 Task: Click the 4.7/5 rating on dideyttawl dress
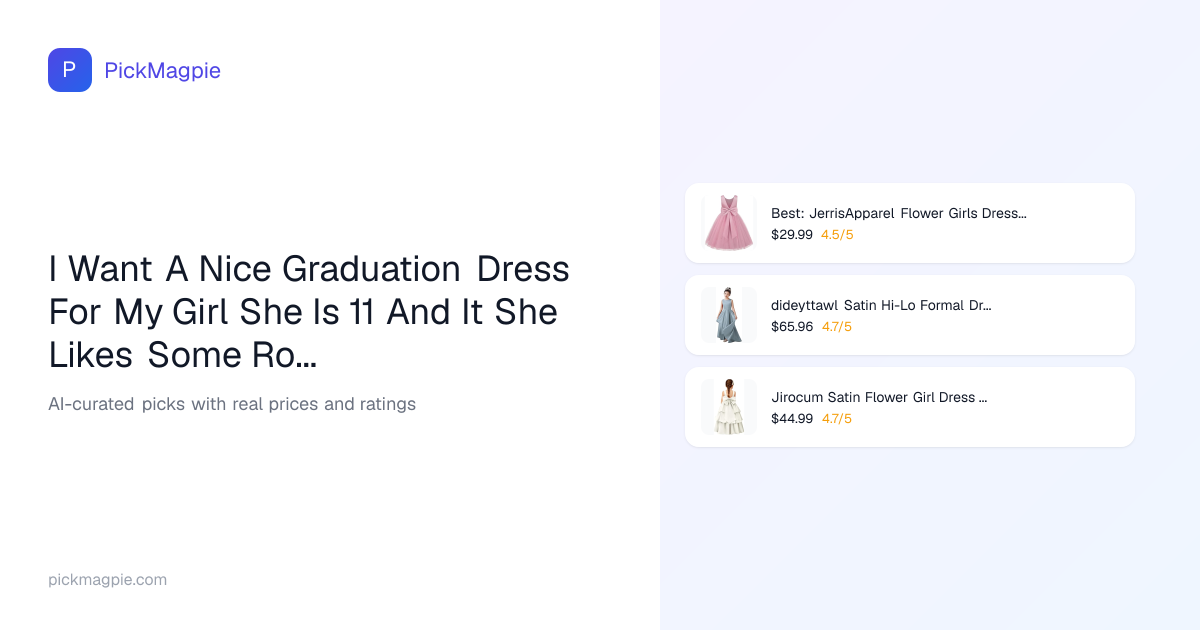pyautogui.click(x=837, y=327)
